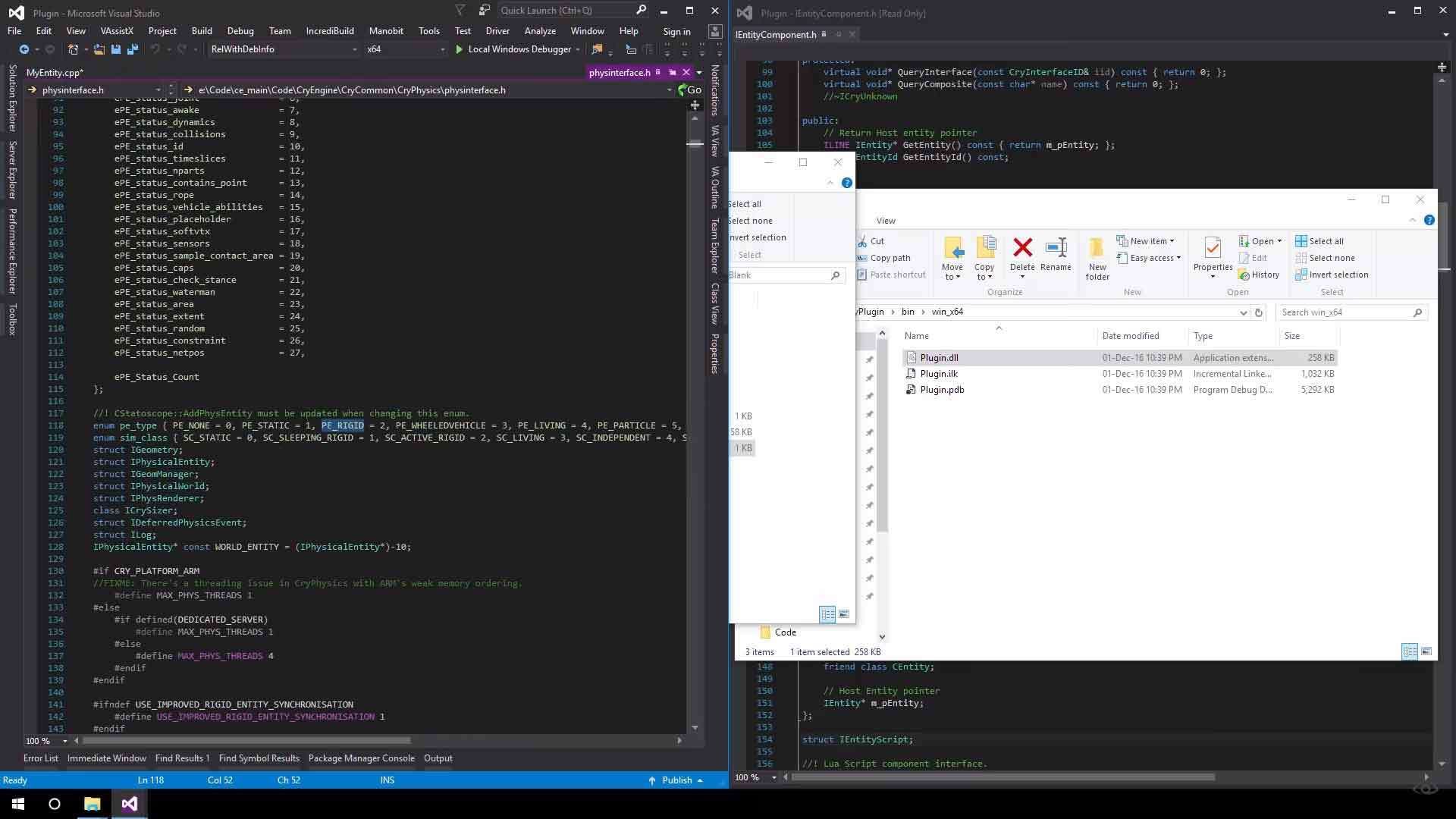Open the View ribbon tab in Explorer
1456x819 pixels.
click(886, 221)
